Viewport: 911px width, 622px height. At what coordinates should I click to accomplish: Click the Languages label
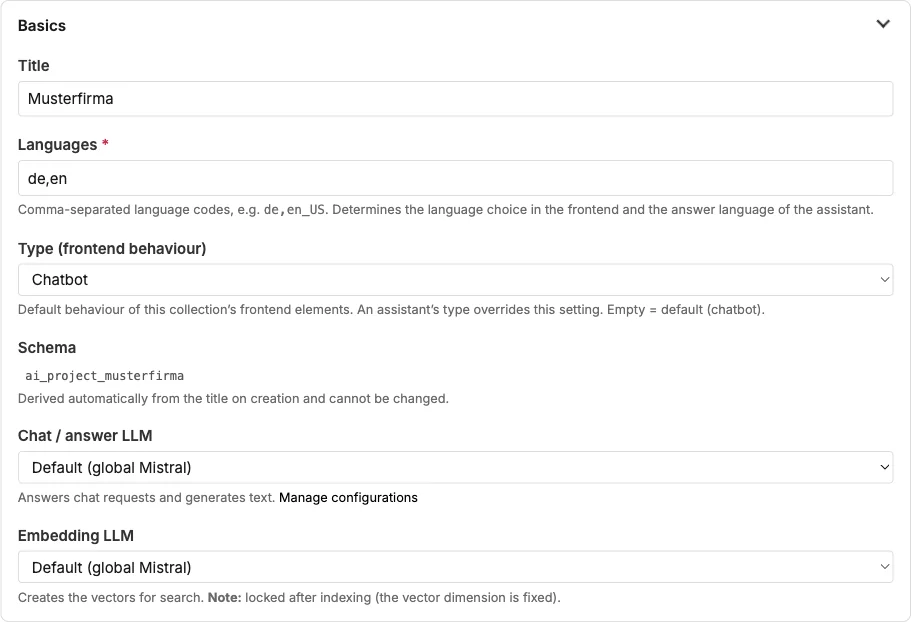(58, 145)
